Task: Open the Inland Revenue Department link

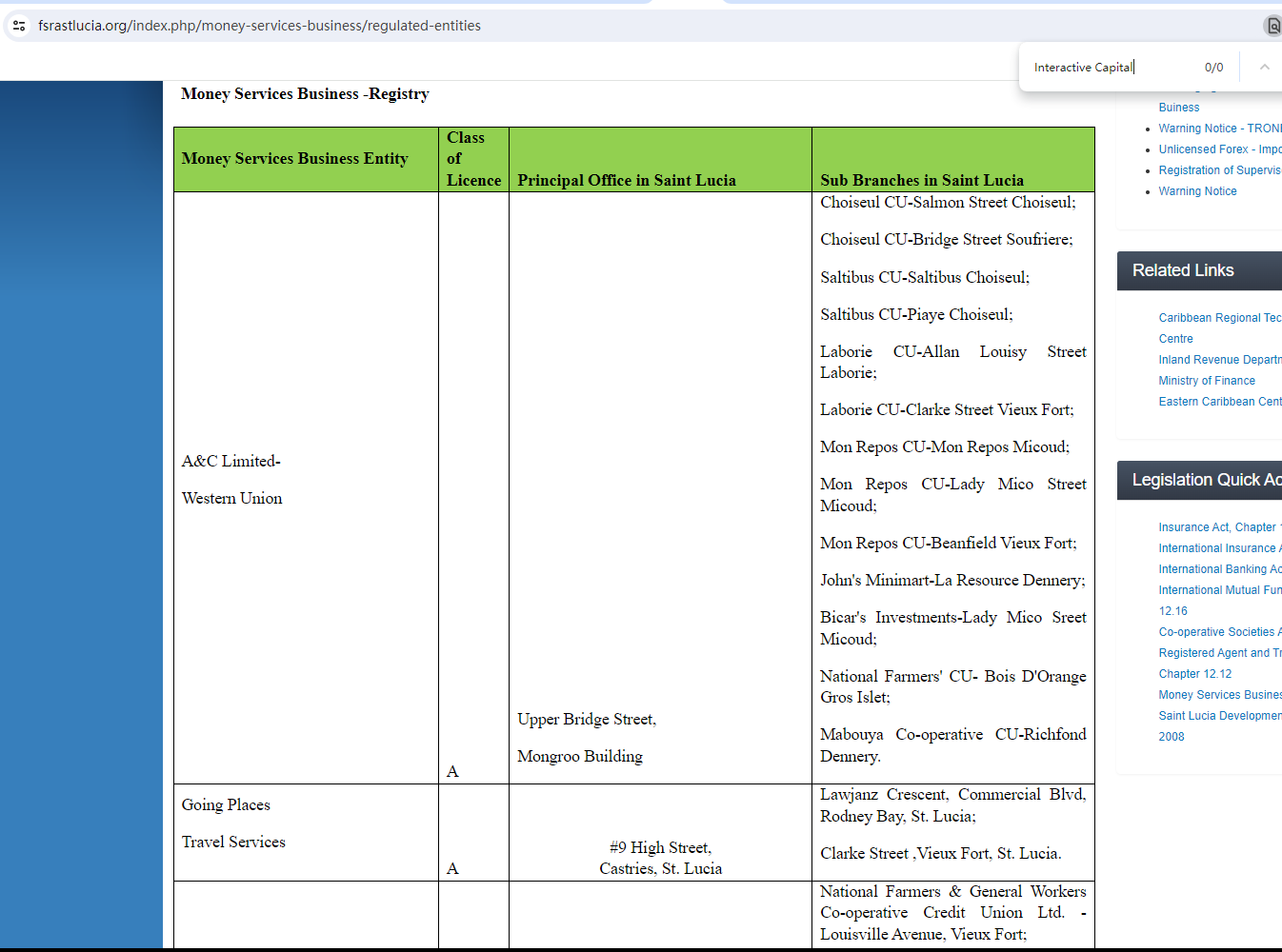Action: pos(1220,360)
